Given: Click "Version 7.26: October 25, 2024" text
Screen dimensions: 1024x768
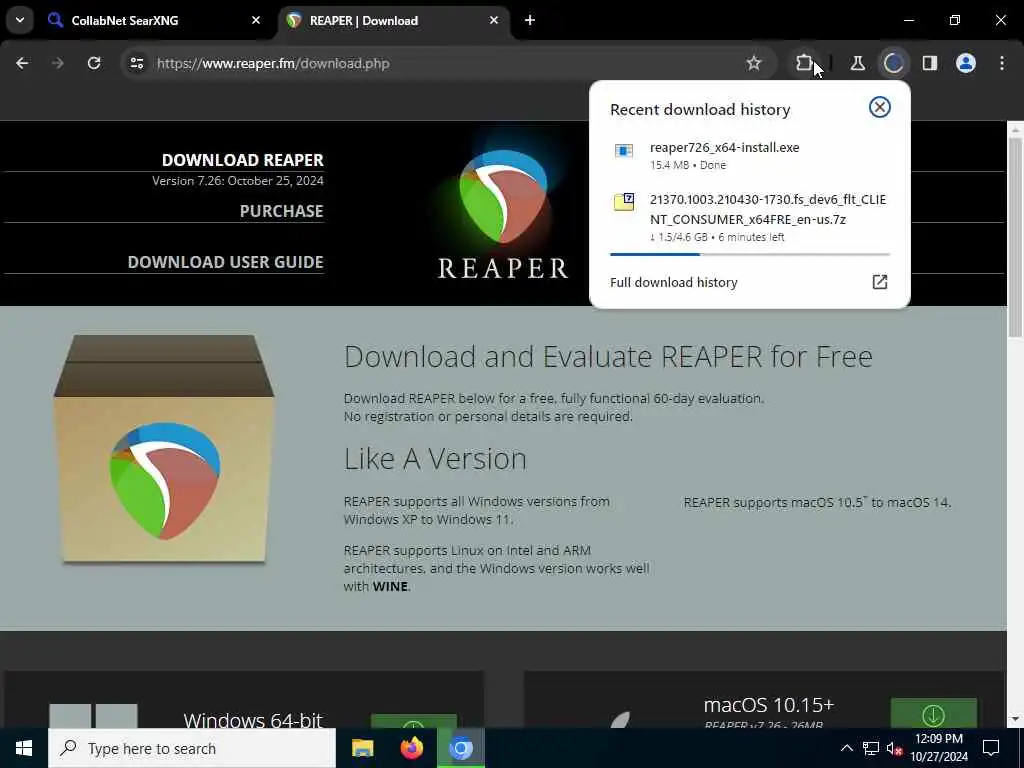Looking at the screenshot, I should (238, 180).
